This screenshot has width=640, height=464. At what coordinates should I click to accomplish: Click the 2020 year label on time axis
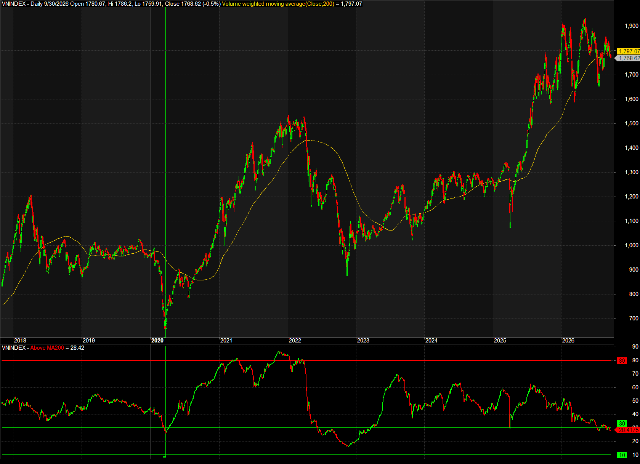[158, 340]
